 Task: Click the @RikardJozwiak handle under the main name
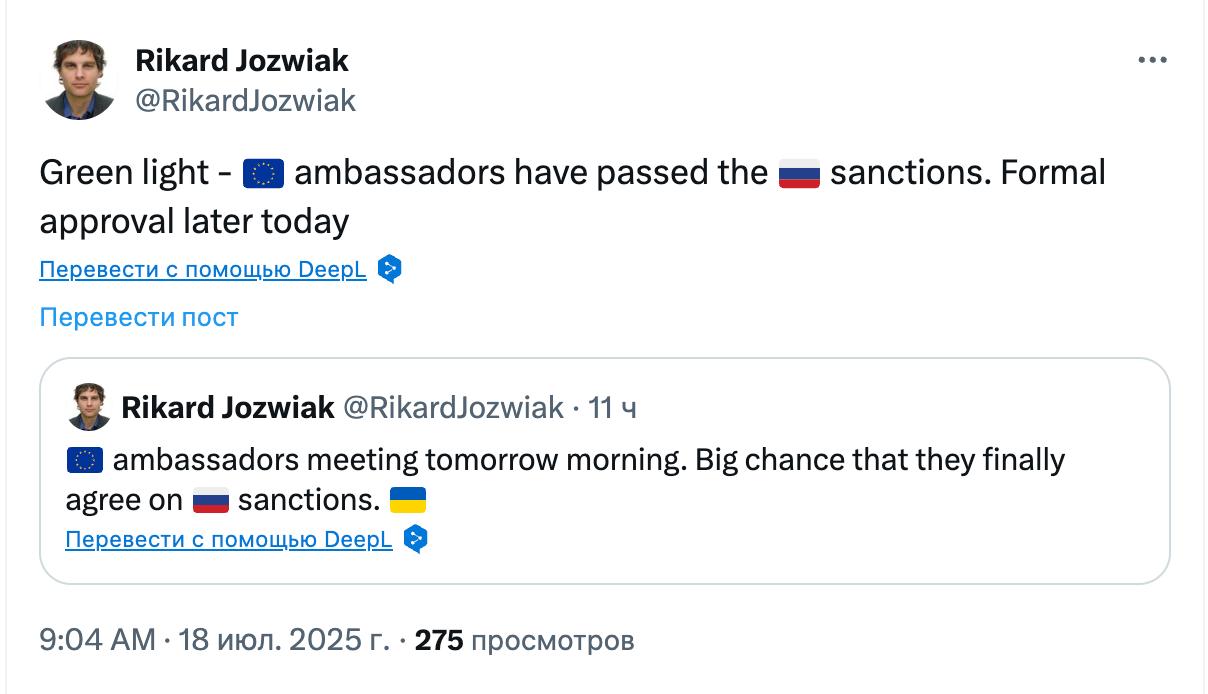(x=245, y=100)
